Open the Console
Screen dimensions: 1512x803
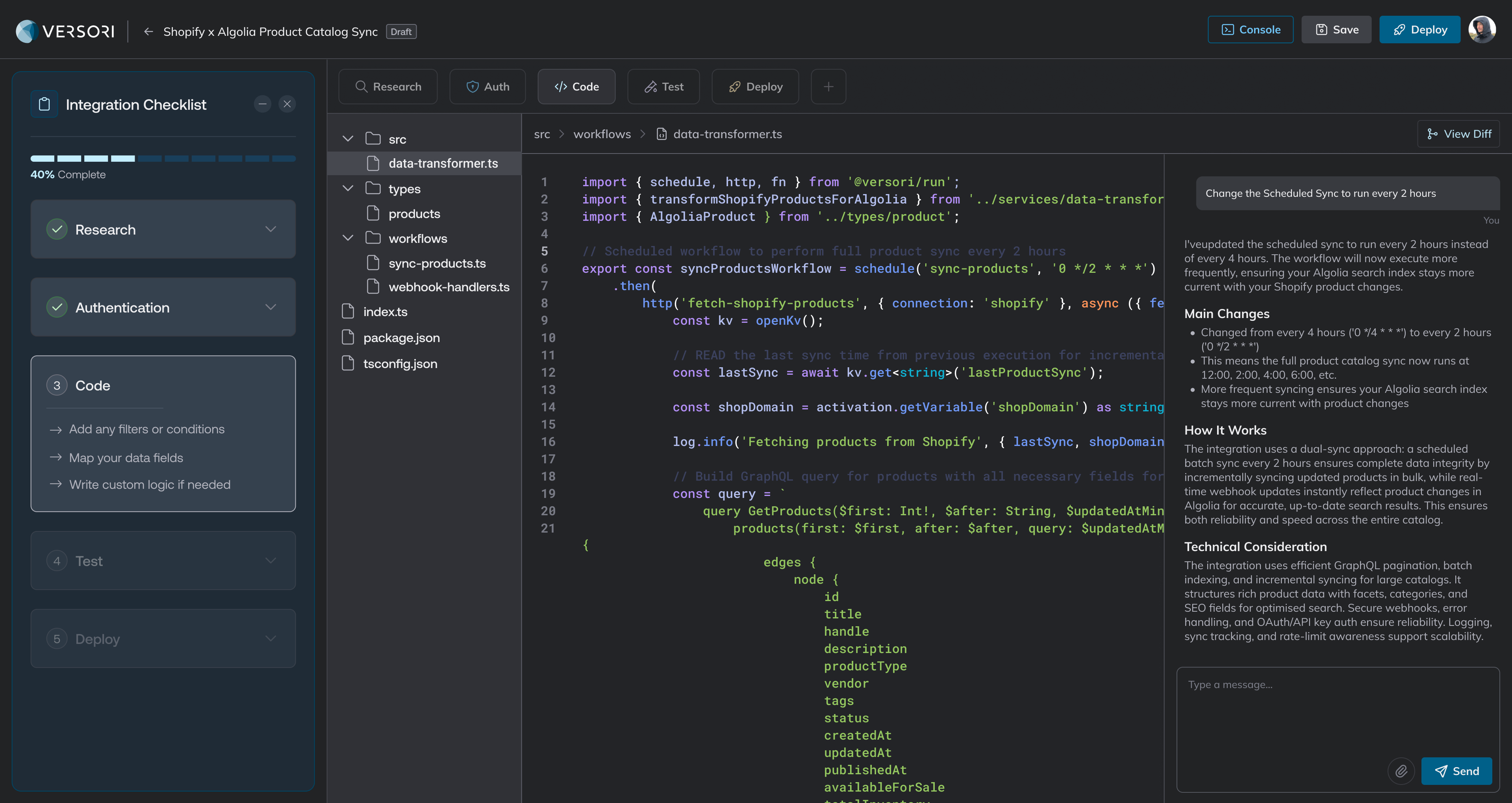coord(1250,30)
